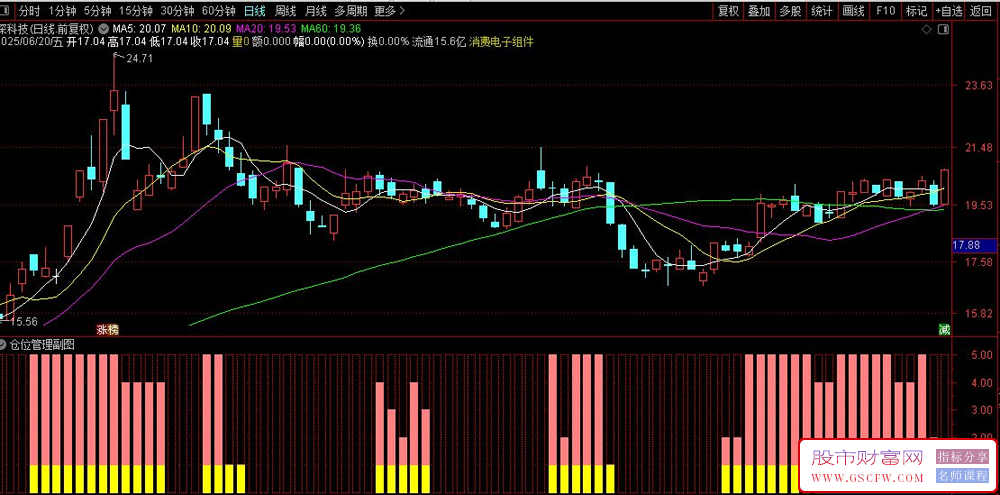Expand the 仓位管理副图 indicator dropdown
Image resolution: width=1000 pixels, height=495 pixels.
[x=4, y=344]
